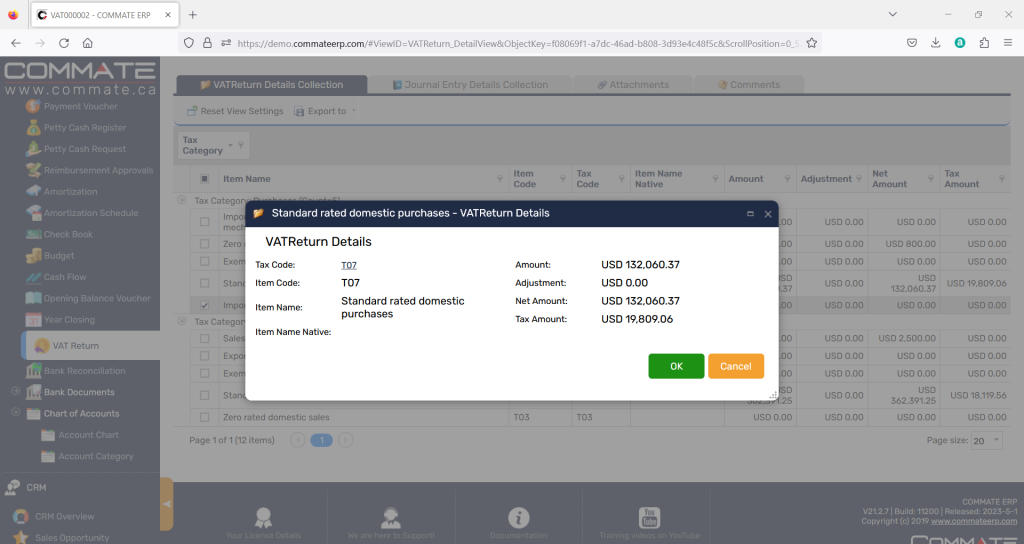The image size is (1024, 544).
Task: Expand the Chart of Accounts tree
Action: [15, 413]
